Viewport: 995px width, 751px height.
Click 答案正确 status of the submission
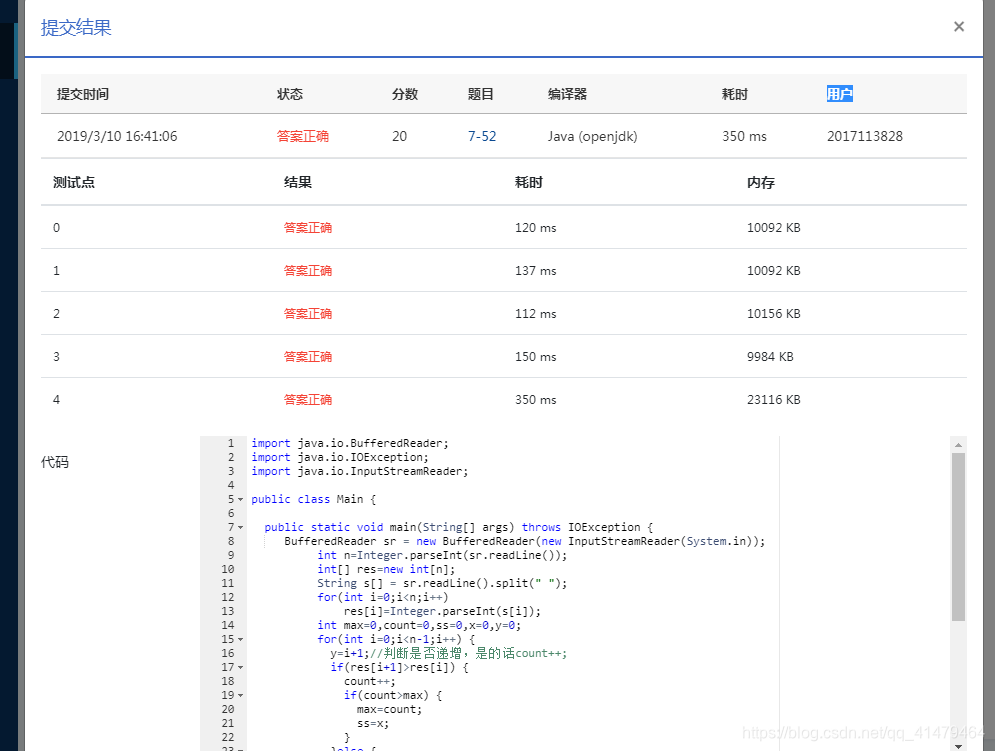(302, 136)
